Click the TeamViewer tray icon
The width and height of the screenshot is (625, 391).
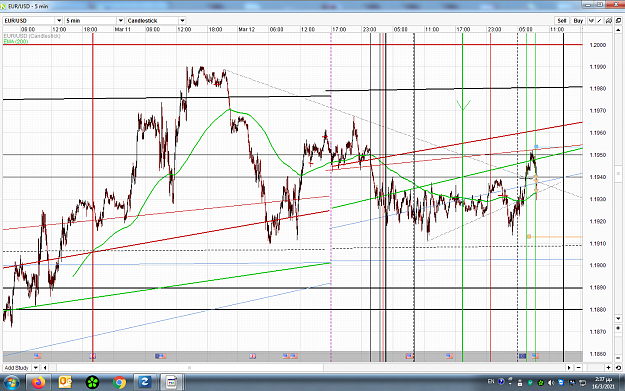click(x=561, y=383)
